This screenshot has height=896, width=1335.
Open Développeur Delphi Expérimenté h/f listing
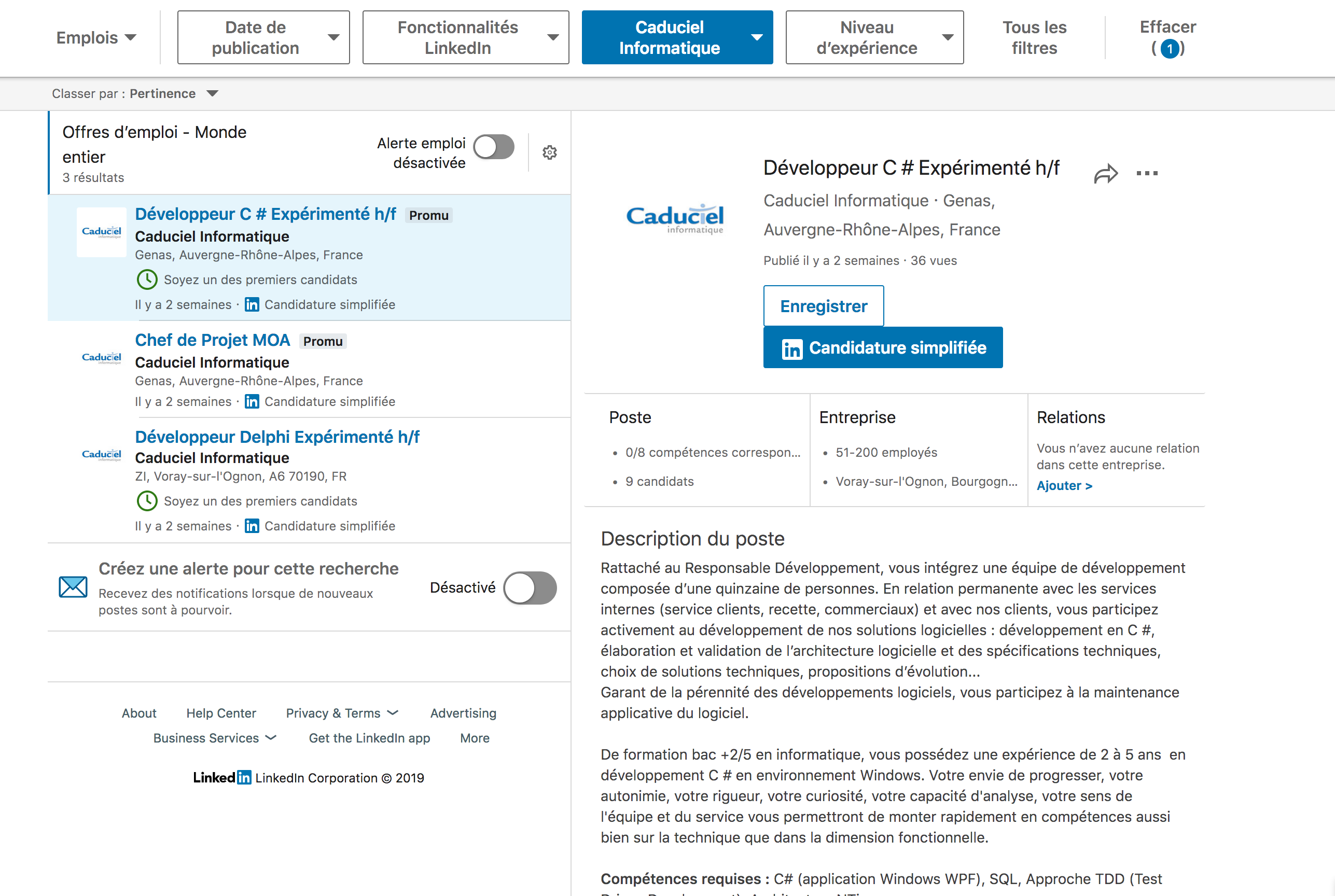277,437
